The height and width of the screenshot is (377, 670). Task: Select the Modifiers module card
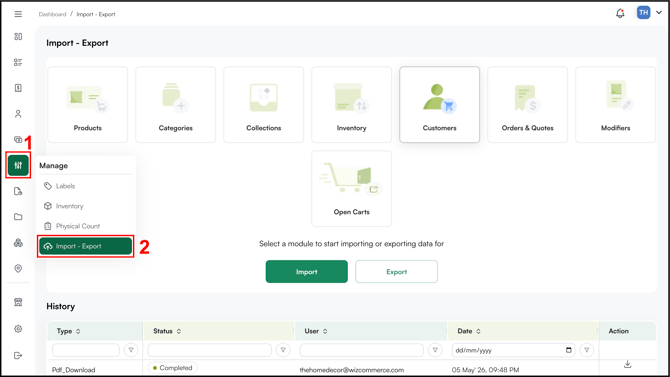pos(615,104)
